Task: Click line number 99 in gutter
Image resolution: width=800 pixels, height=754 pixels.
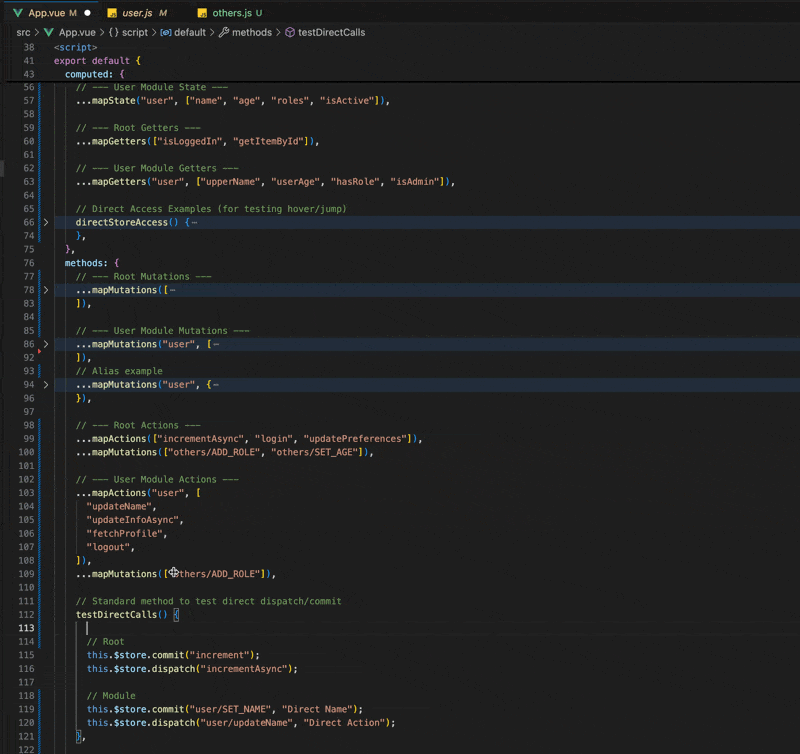Action: coord(29,439)
